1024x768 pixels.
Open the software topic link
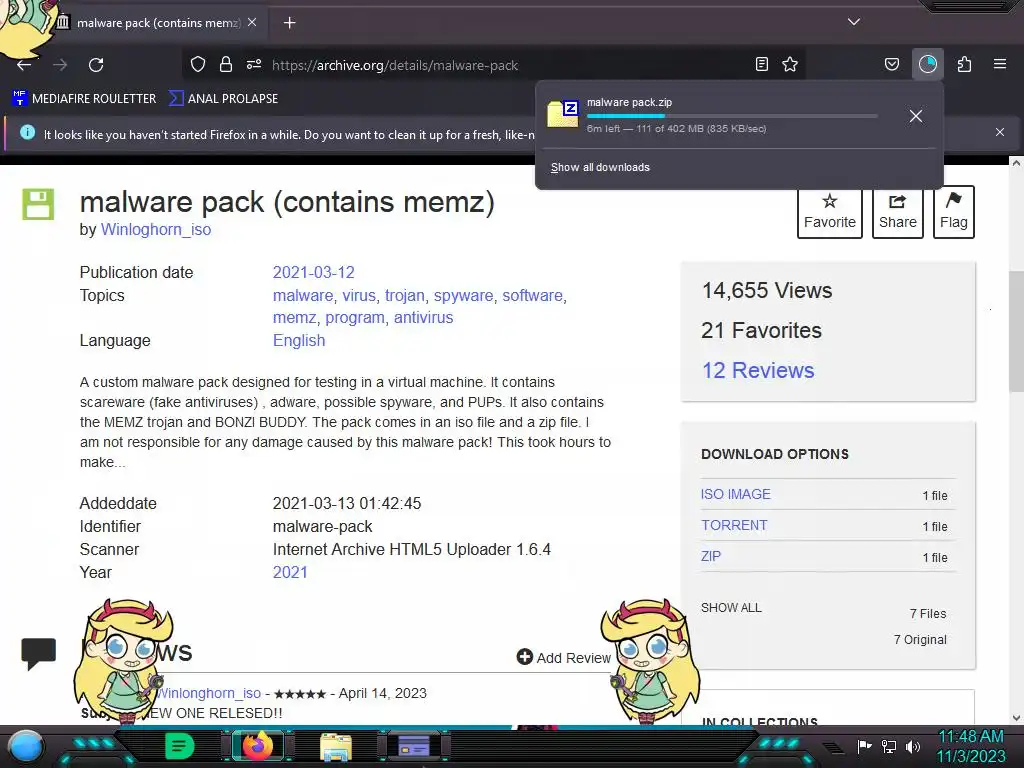coord(532,295)
